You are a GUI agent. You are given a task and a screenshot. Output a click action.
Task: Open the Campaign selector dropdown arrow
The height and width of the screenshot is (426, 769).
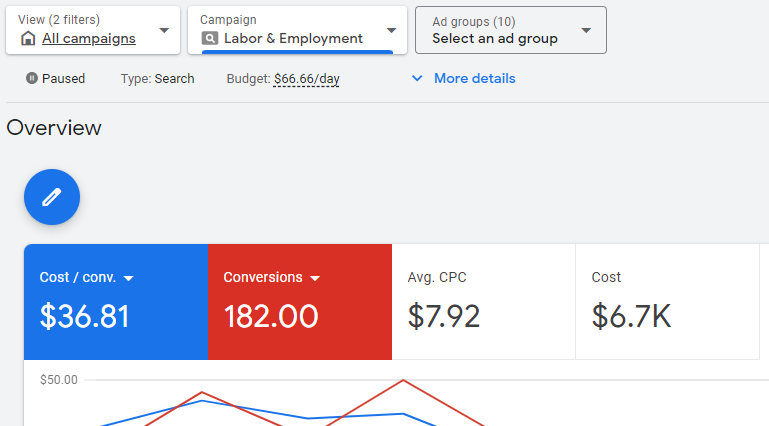coord(391,30)
